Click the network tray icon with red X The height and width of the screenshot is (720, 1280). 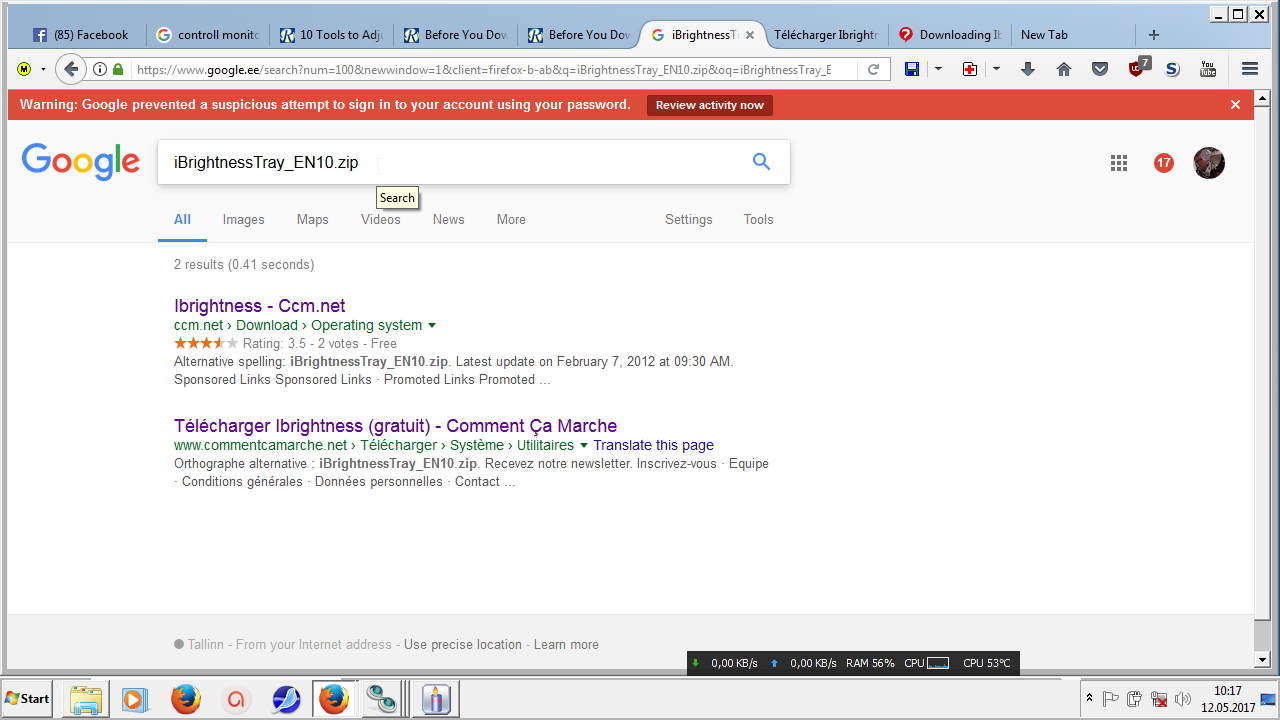point(1159,698)
